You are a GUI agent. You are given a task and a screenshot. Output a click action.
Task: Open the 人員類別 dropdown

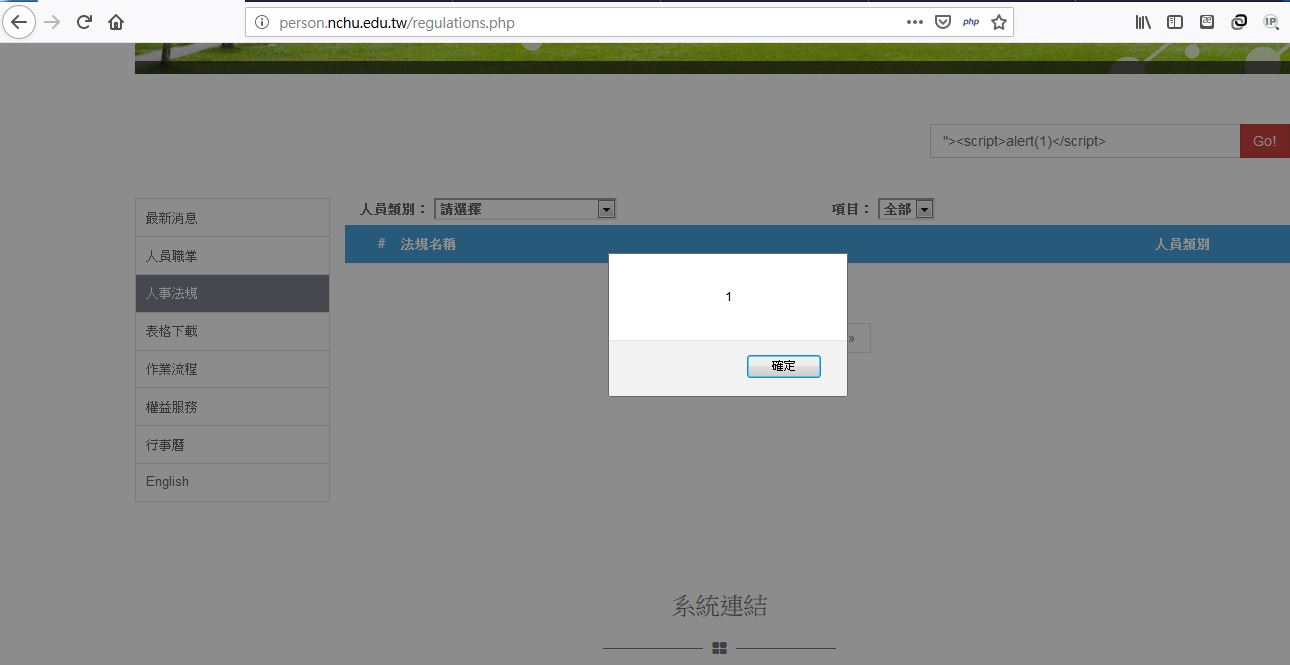tap(525, 209)
